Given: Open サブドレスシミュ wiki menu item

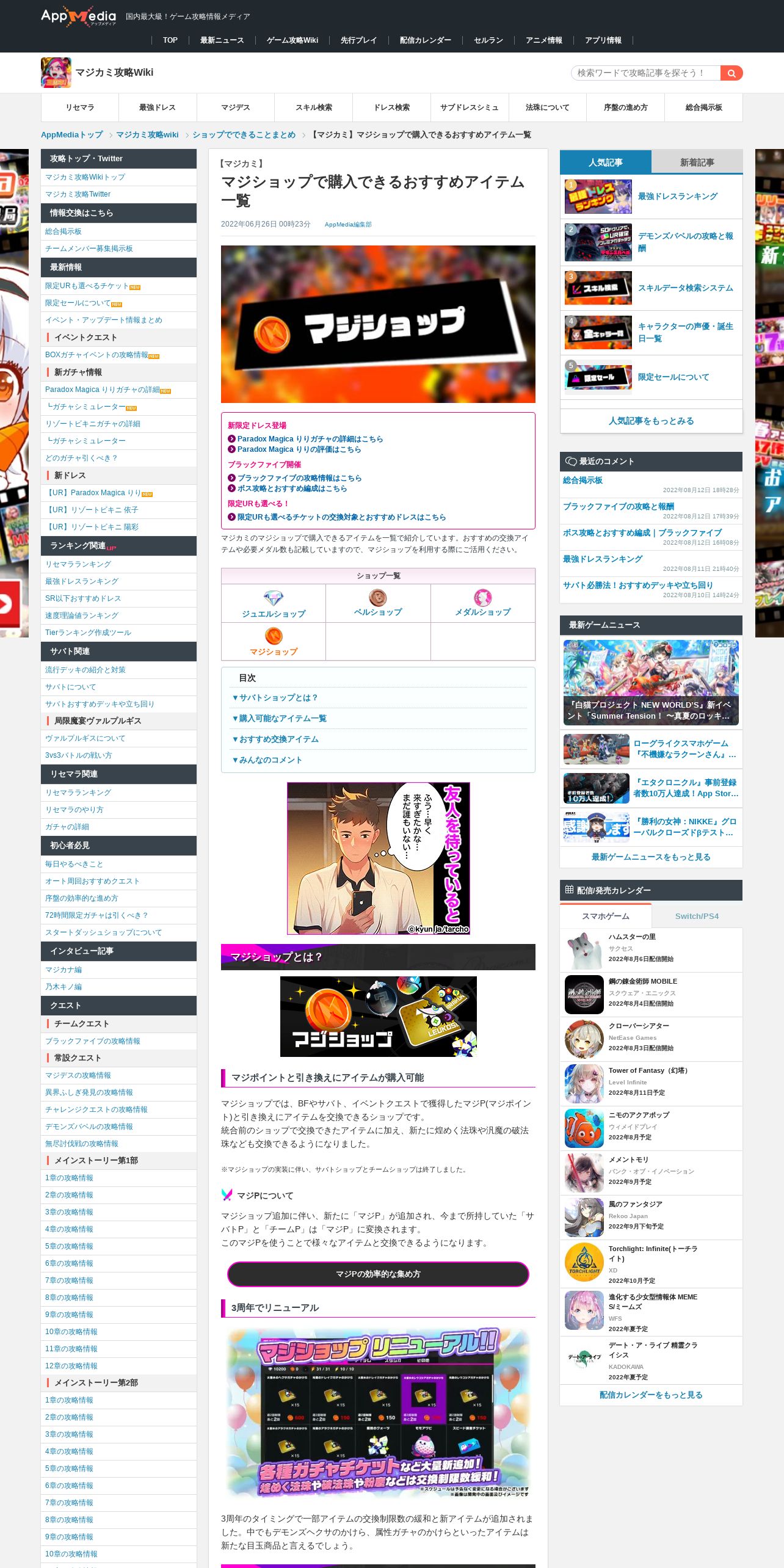Looking at the screenshot, I should [x=470, y=107].
